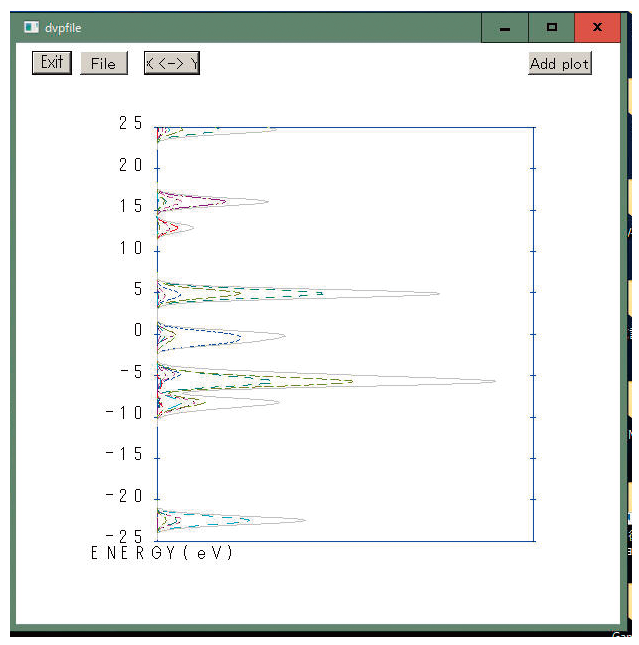Click the dvpfile title bar text
This screenshot has height=645, width=639.
62,28
